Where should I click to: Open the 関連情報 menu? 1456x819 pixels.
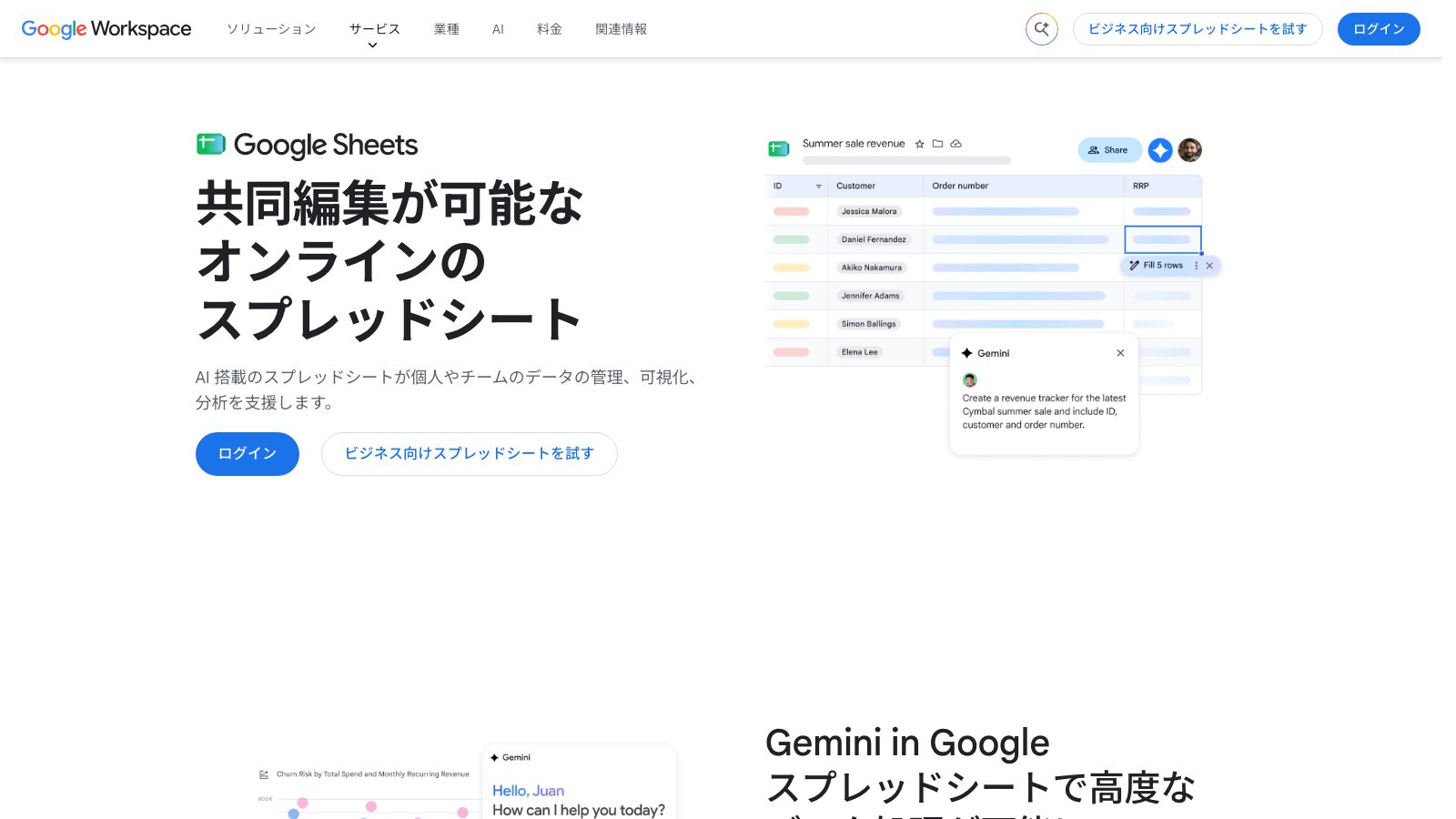[622, 29]
